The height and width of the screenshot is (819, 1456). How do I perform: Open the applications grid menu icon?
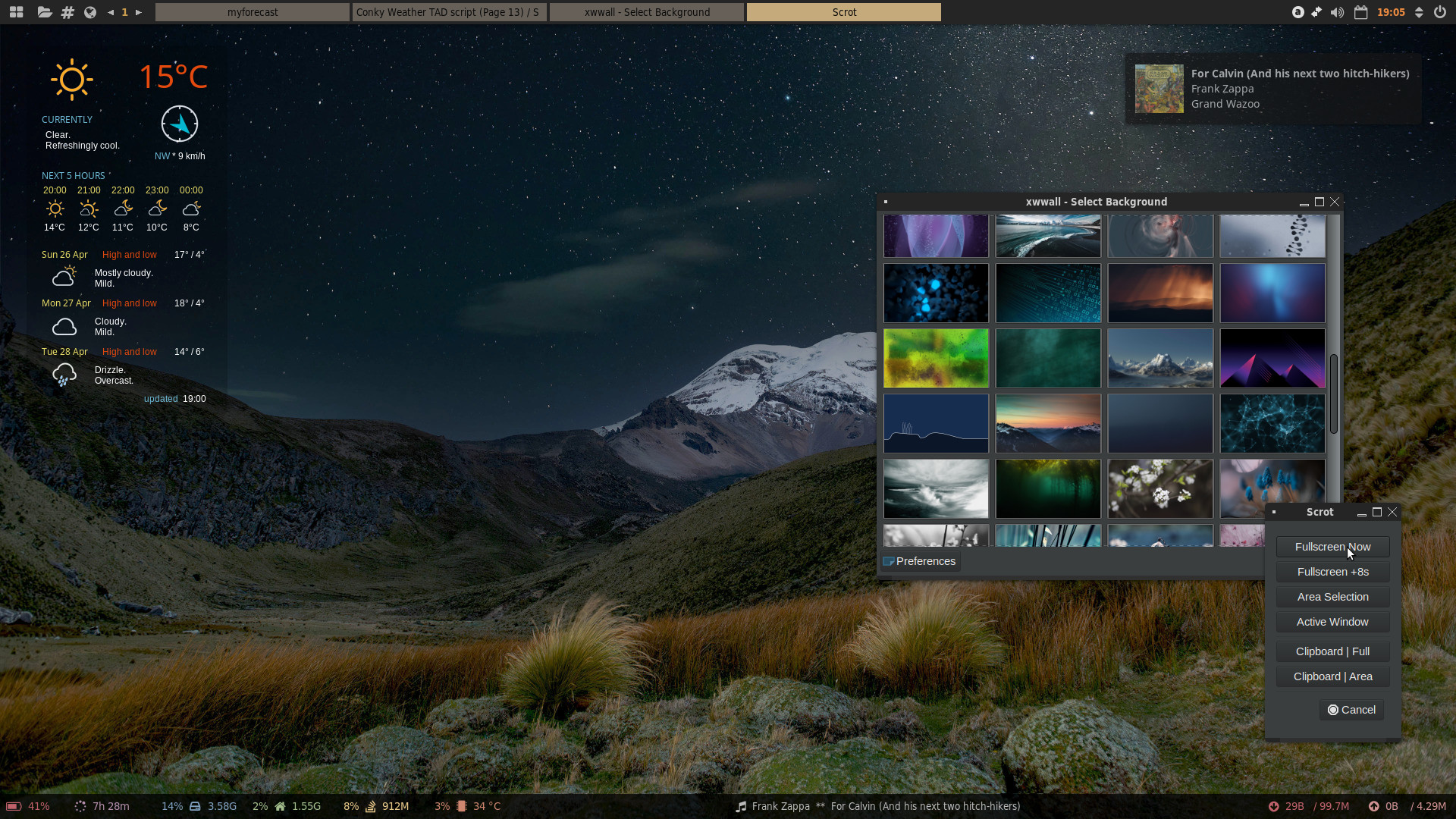click(x=16, y=12)
